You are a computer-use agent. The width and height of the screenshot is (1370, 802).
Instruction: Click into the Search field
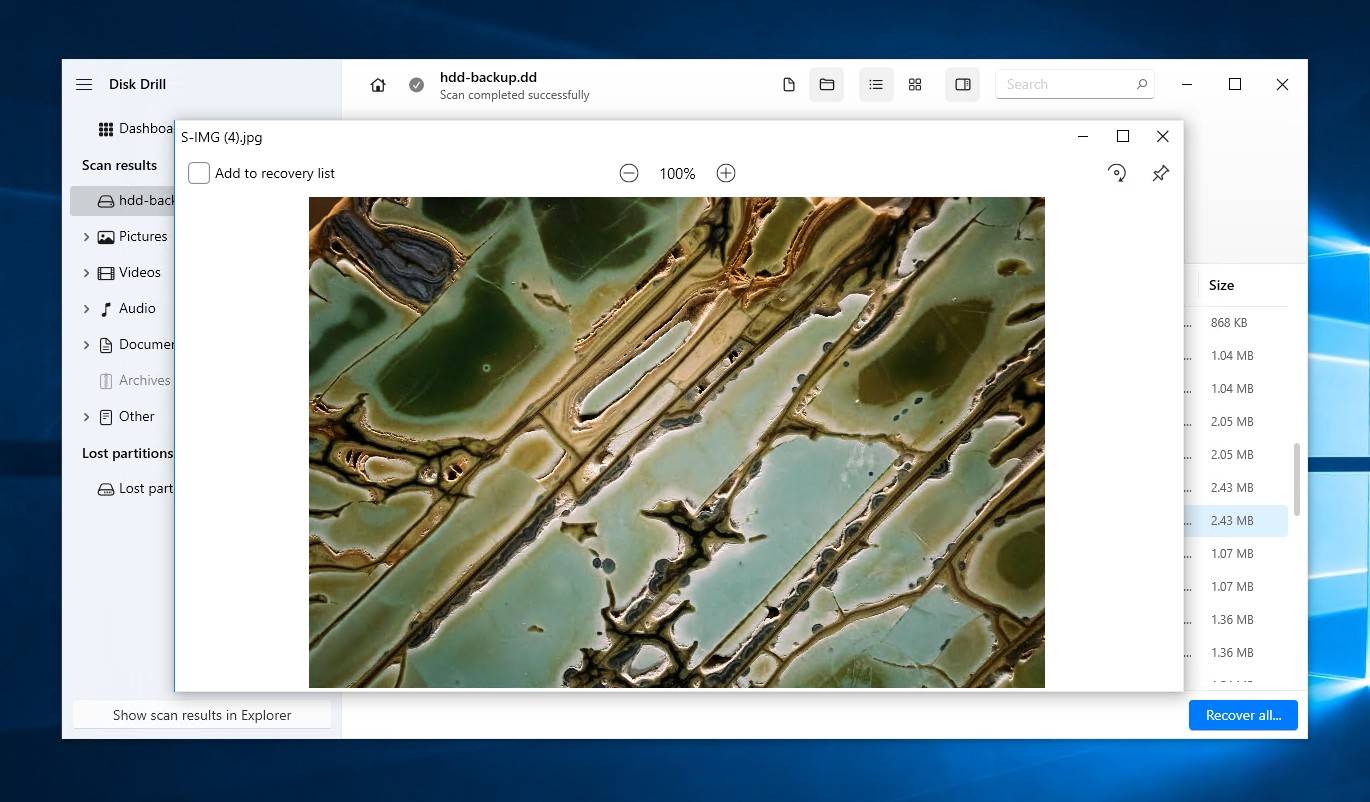click(x=1065, y=85)
